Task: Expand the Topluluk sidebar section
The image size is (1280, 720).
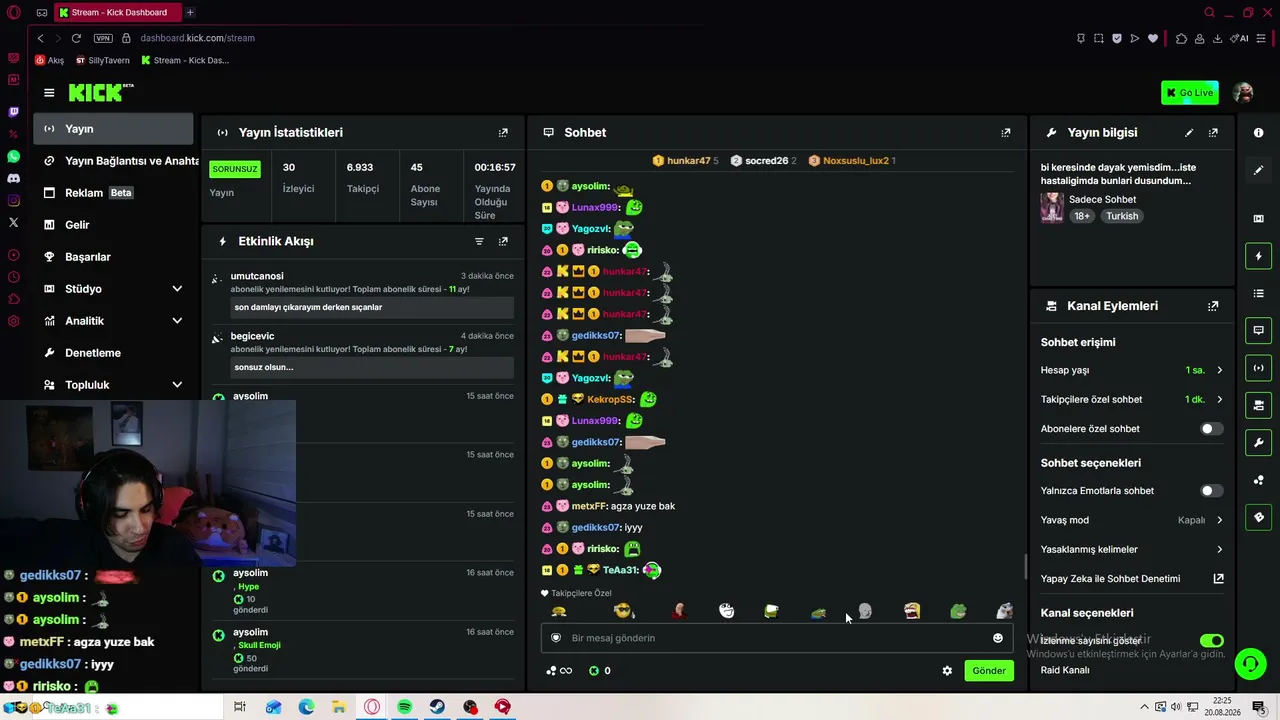Action: click(177, 385)
